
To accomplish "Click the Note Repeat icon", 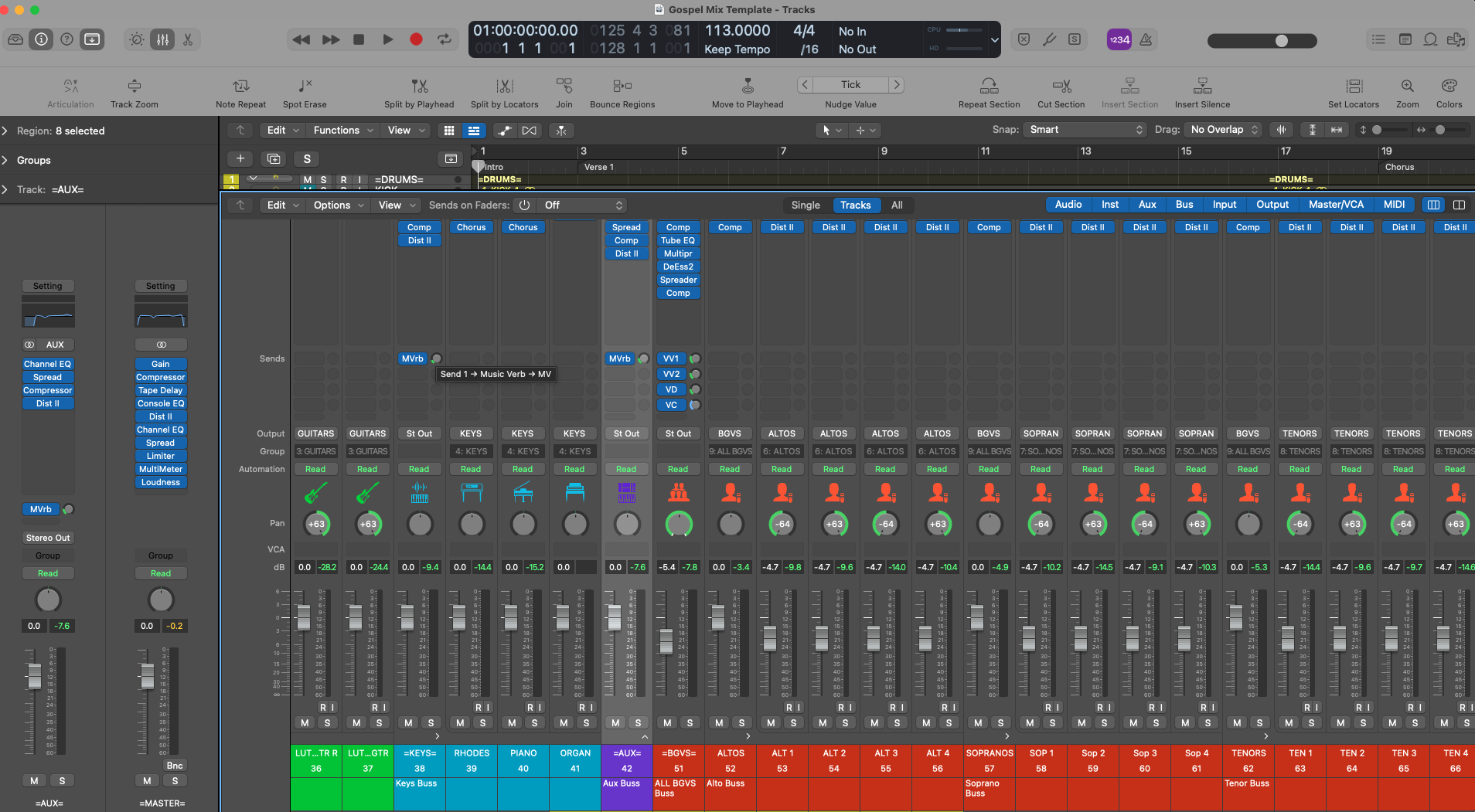I will click(x=240, y=90).
